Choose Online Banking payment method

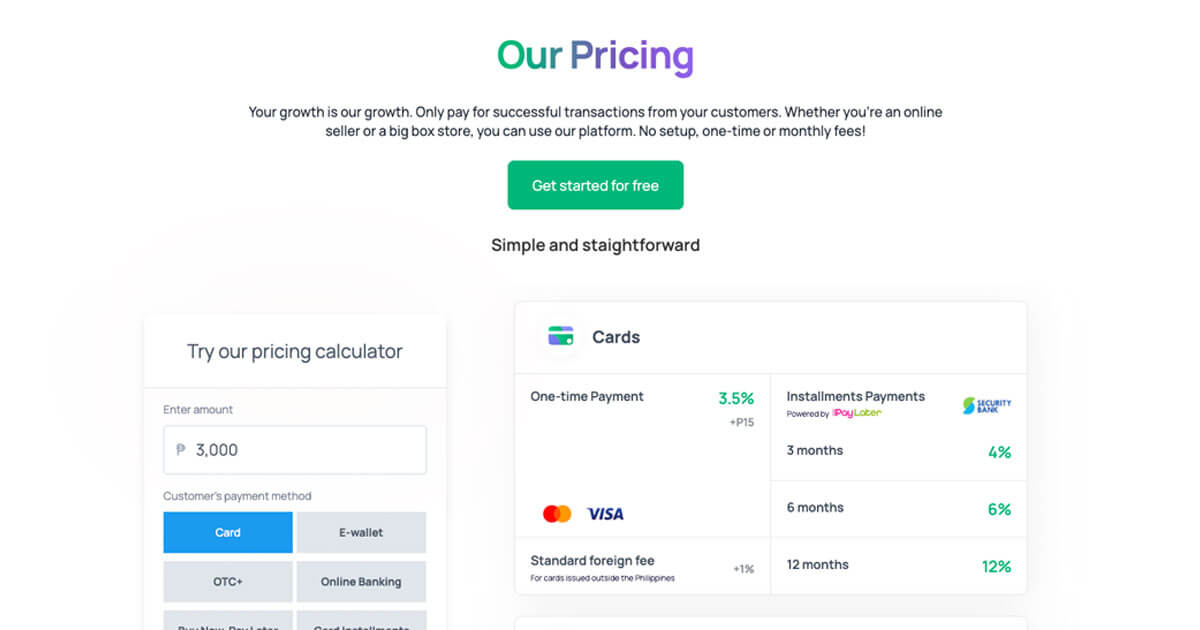(x=361, y=582)
